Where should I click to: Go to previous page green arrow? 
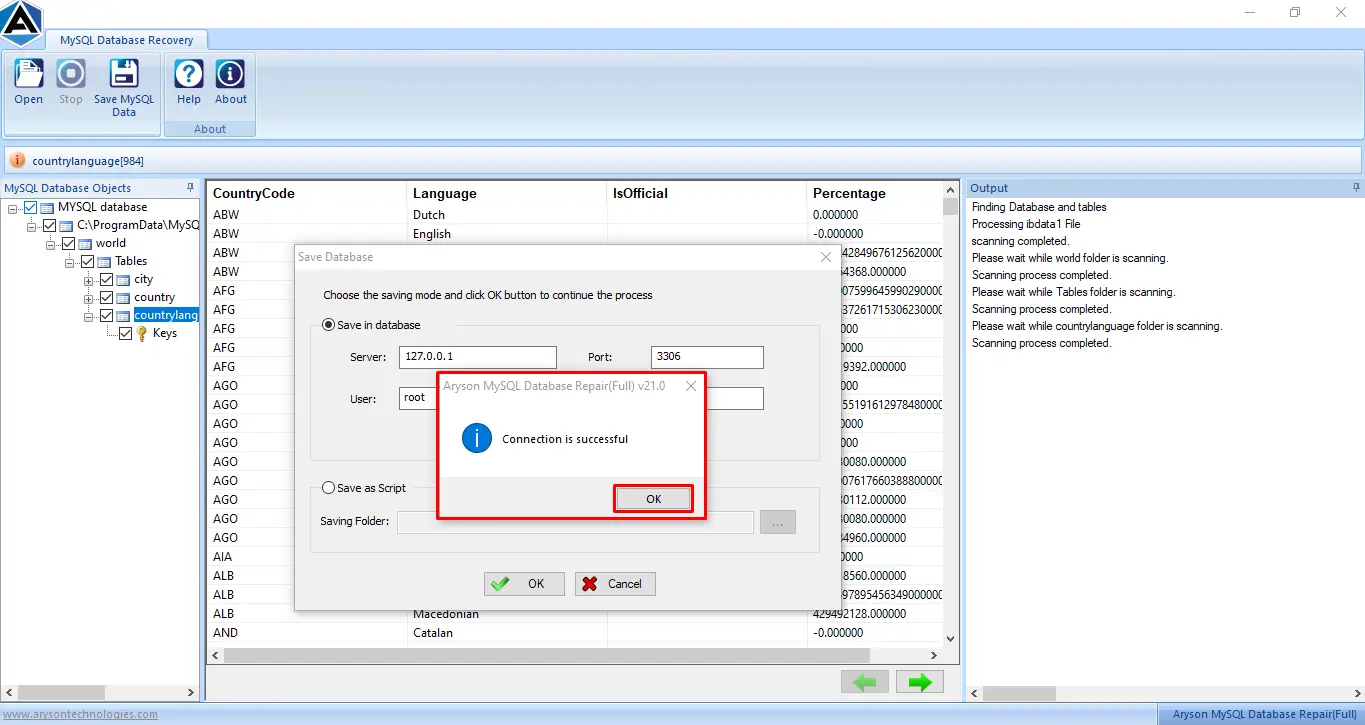pyautogui.click(x=866, y=682)
